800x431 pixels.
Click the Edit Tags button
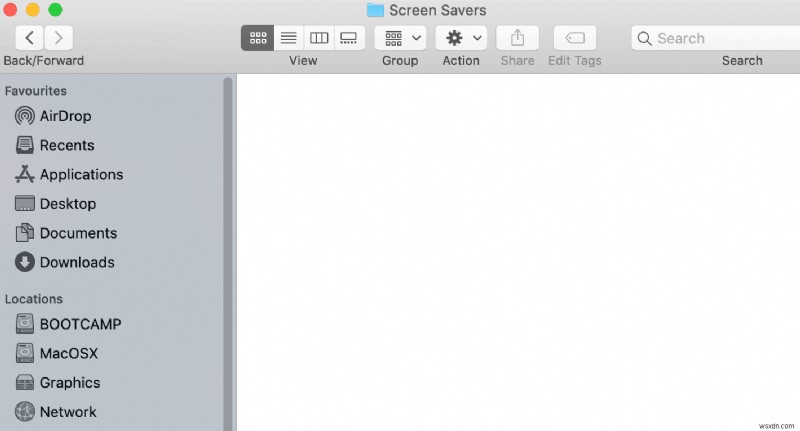coord(575,38)
